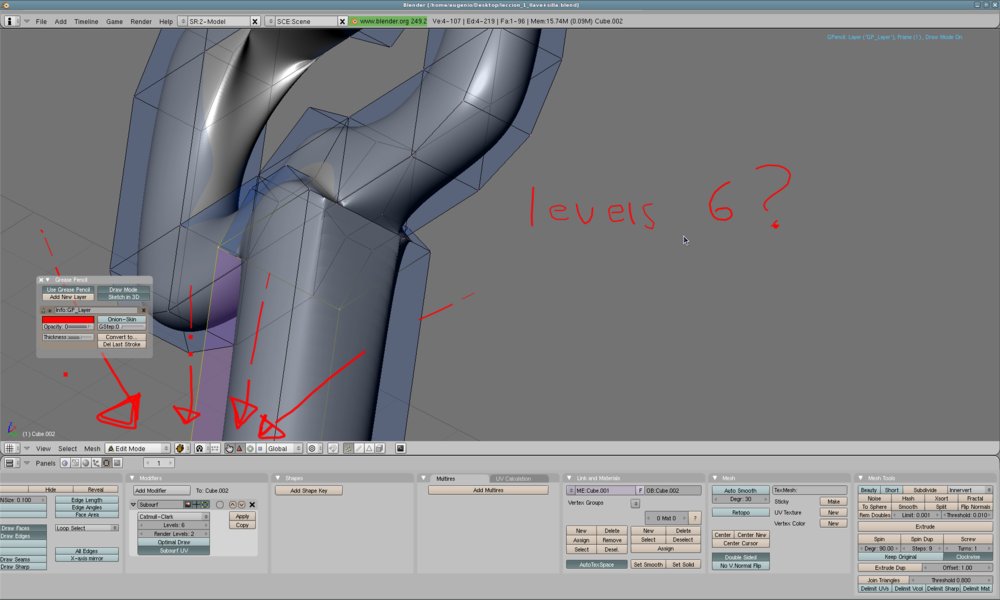Toggle Subsurf modifier during rendering
Screen dimensions: 1000x600
point(188,504)
